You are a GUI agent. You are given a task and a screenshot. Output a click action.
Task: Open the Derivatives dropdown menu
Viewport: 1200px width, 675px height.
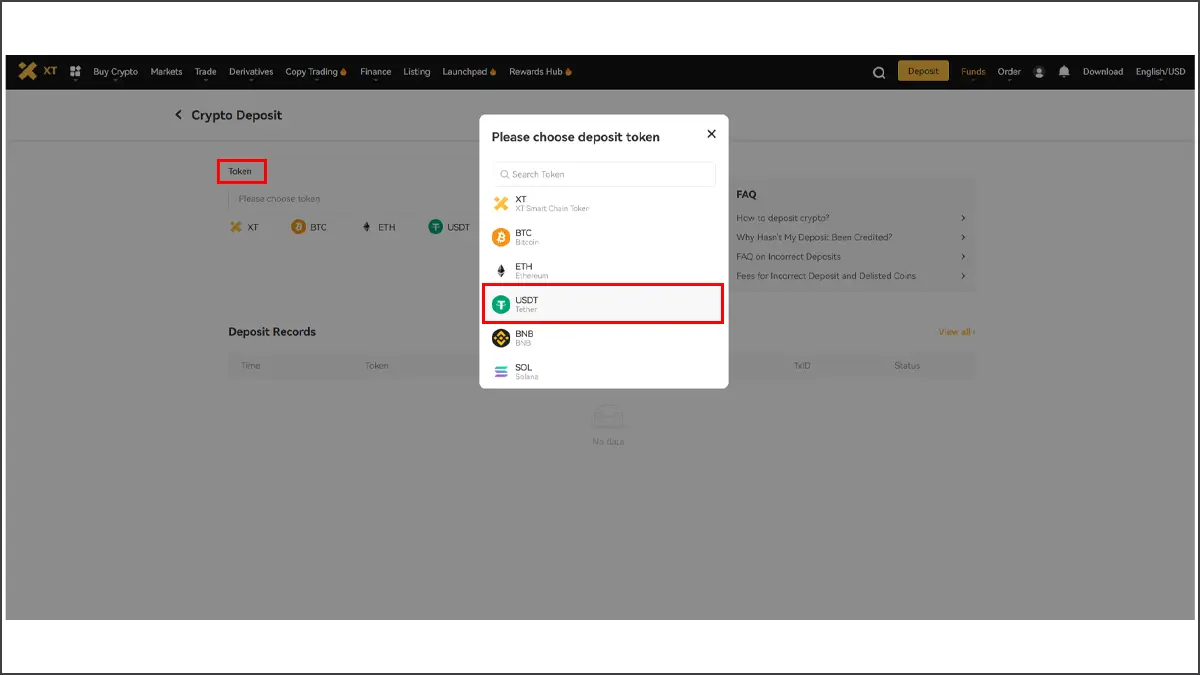[x=251, y=72]
